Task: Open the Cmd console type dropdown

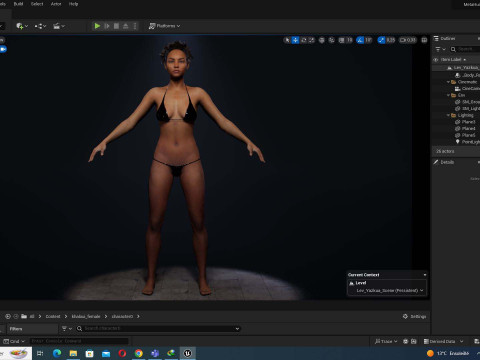Action: coord(14,341)
